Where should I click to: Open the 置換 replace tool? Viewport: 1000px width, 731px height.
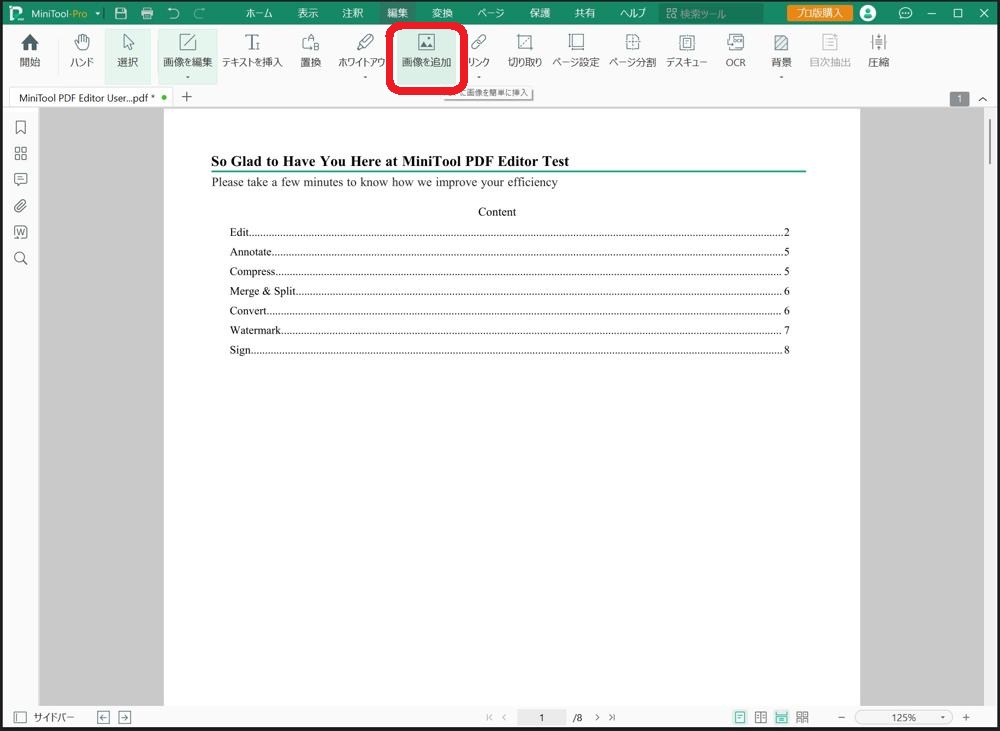click(x=311, y=51)
